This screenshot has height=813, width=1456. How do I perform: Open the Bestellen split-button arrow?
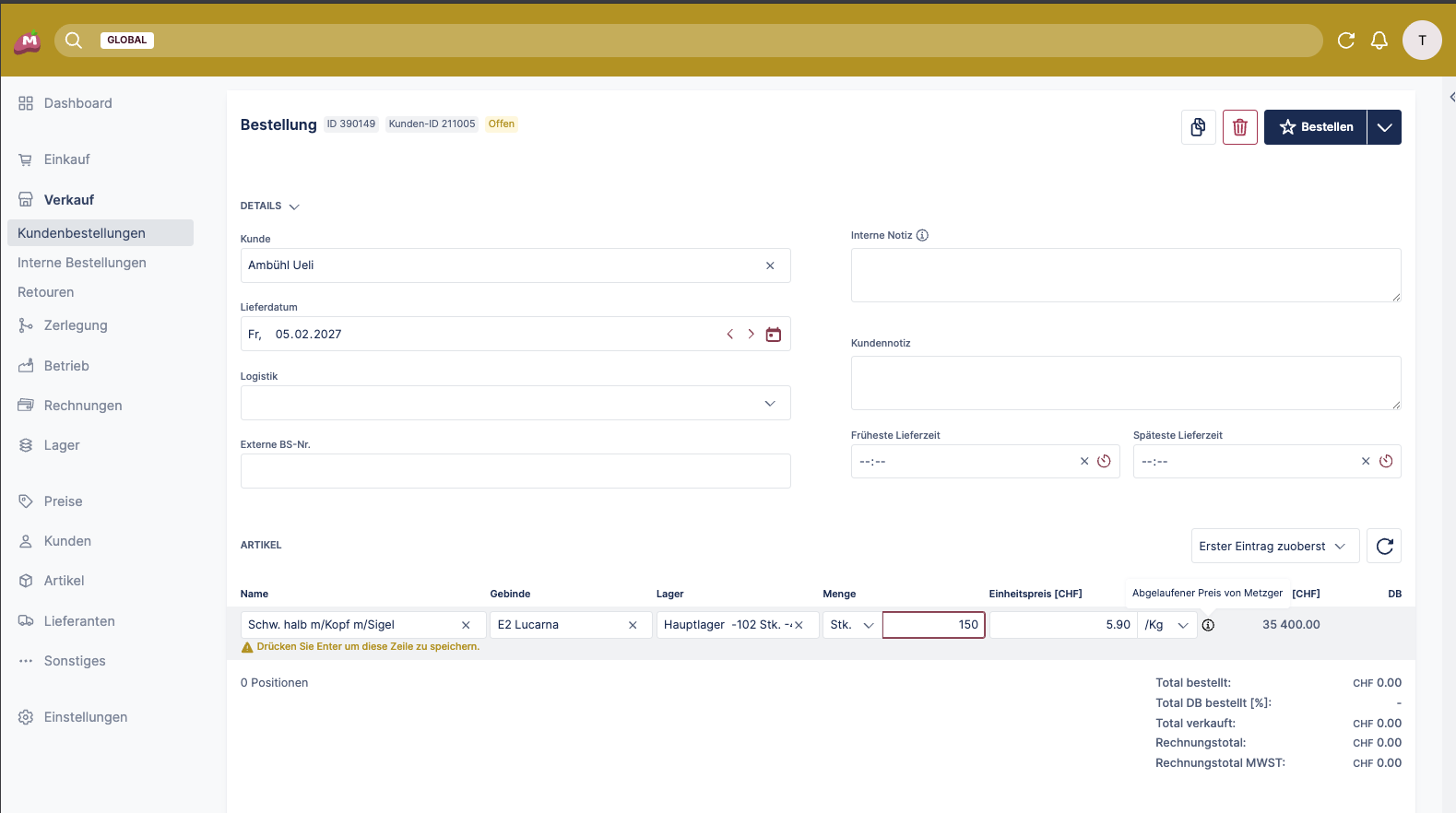pyautogui.click(x=1384, y=127)
